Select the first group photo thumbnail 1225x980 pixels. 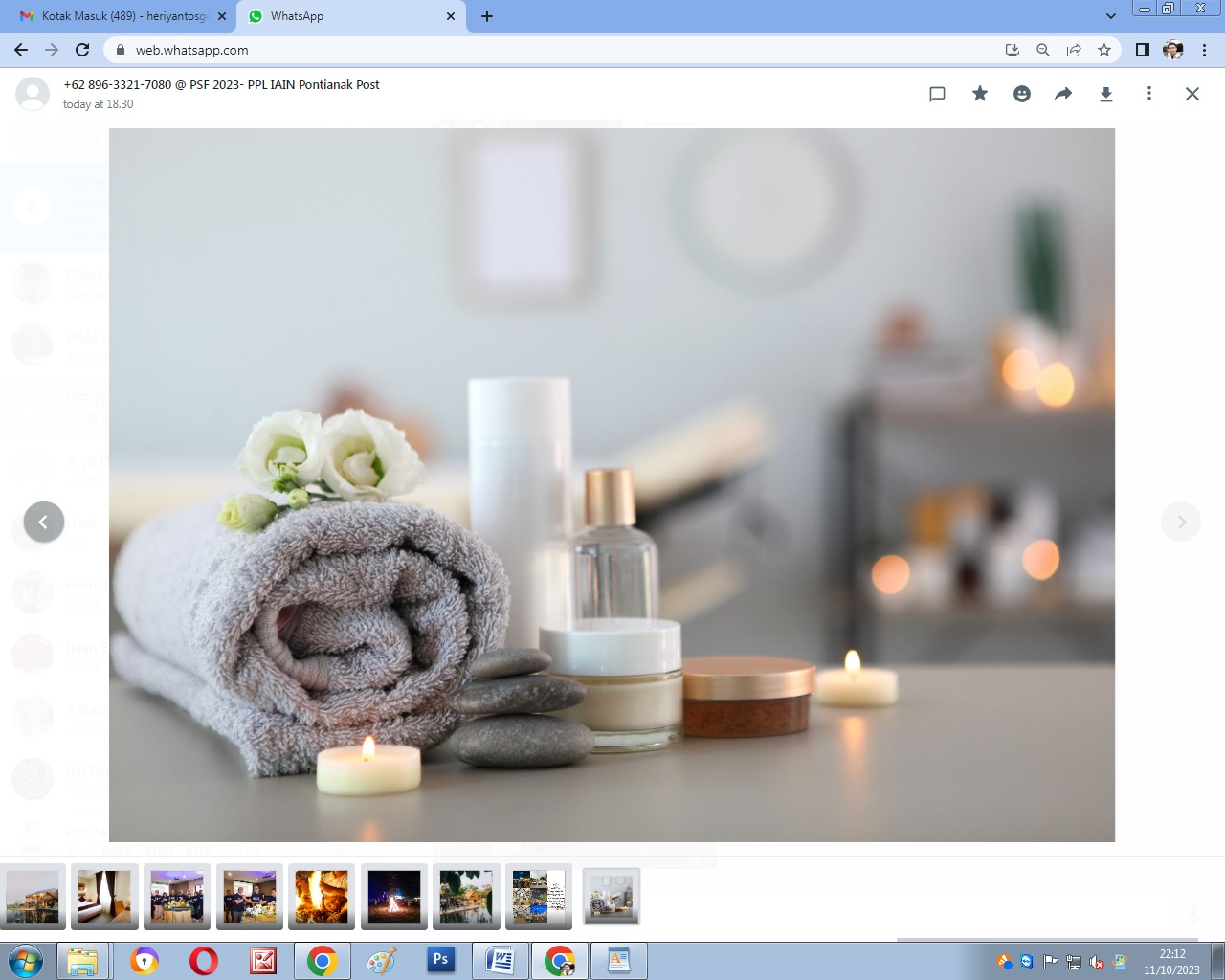pyautogui.click(x=177, y=897)
